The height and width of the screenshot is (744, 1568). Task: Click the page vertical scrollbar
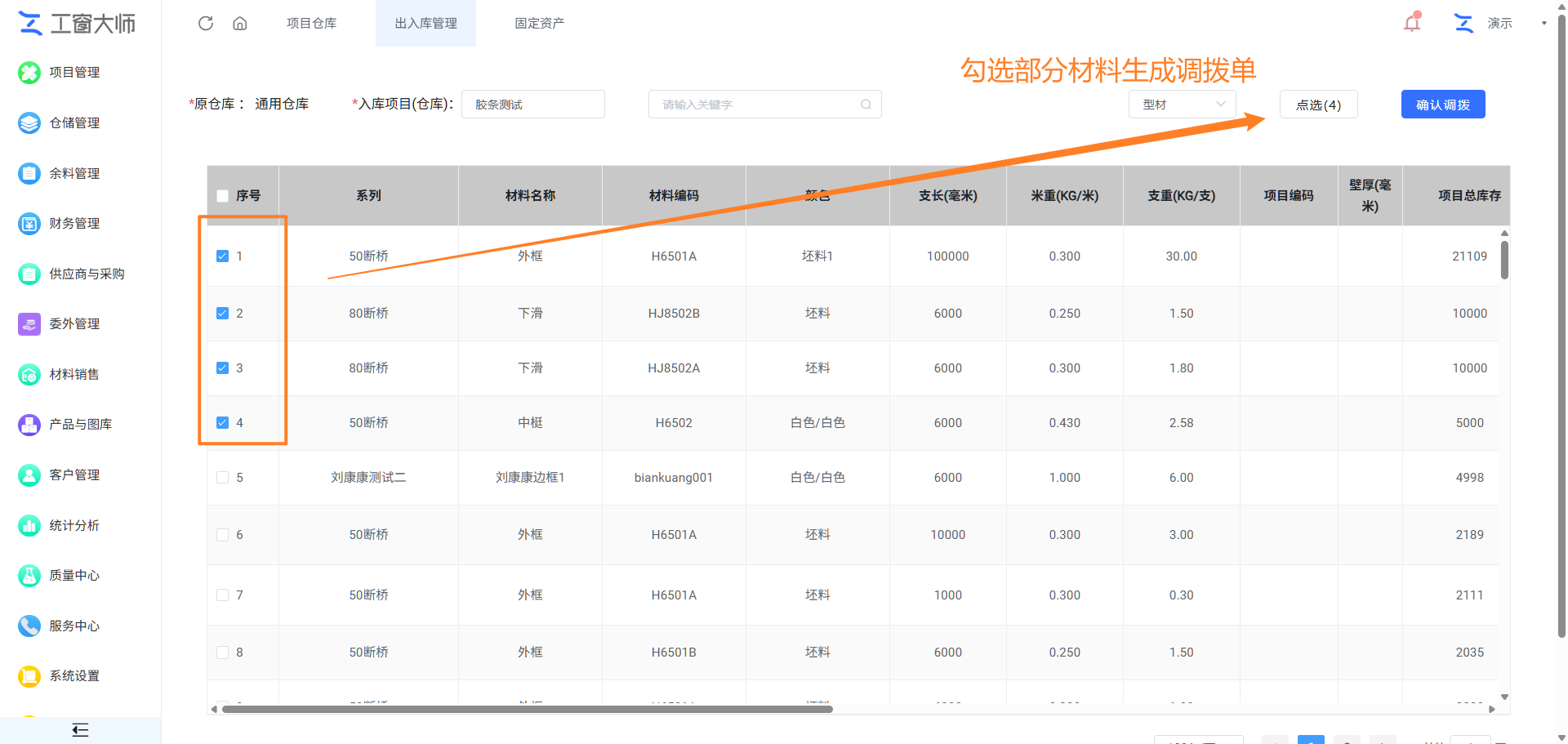(1561, 327)
